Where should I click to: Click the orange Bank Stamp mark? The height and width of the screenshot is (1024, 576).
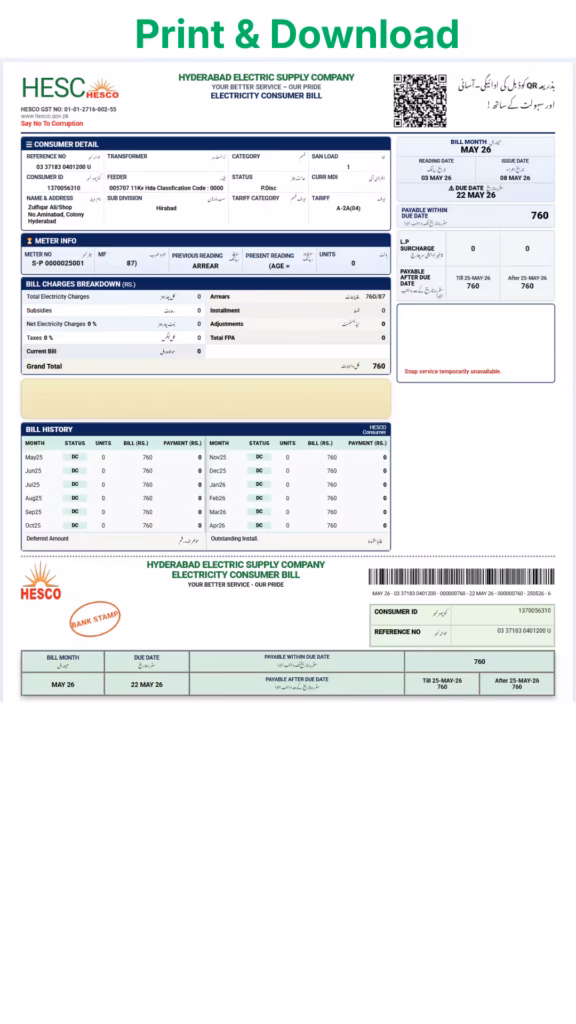tap(95, 618)
